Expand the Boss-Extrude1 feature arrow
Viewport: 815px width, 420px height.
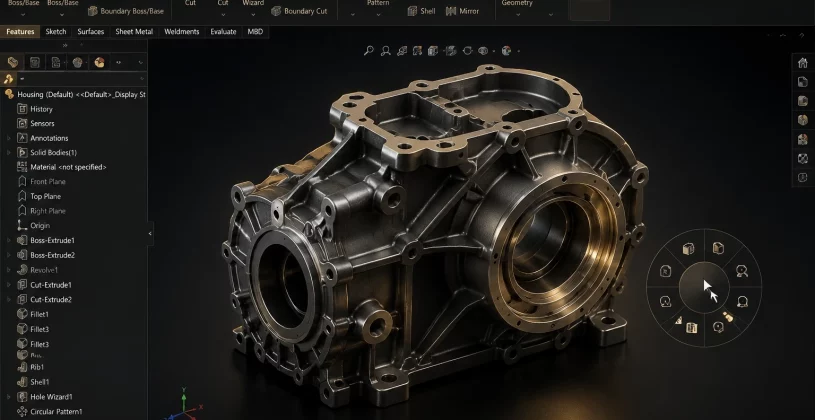point(8,241)
